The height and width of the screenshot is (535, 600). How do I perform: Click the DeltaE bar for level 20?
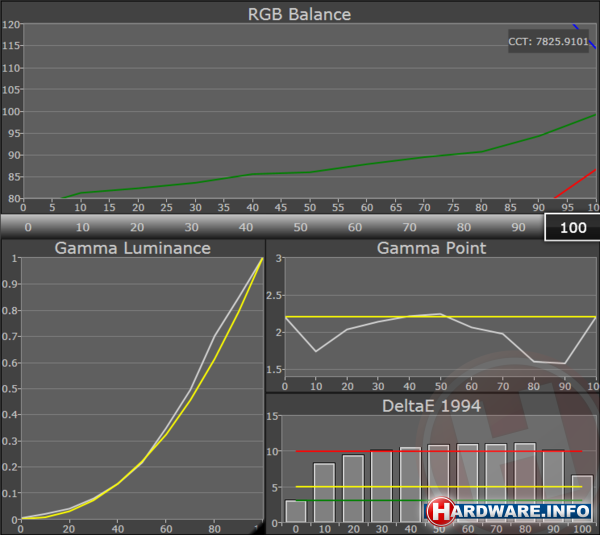click(353, 489)
